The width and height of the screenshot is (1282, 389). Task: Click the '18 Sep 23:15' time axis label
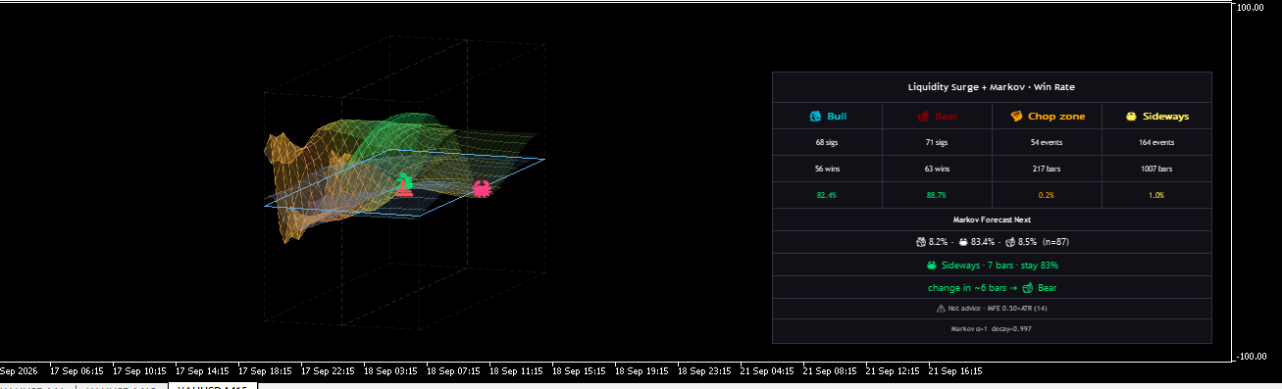[x=705, y=370]
